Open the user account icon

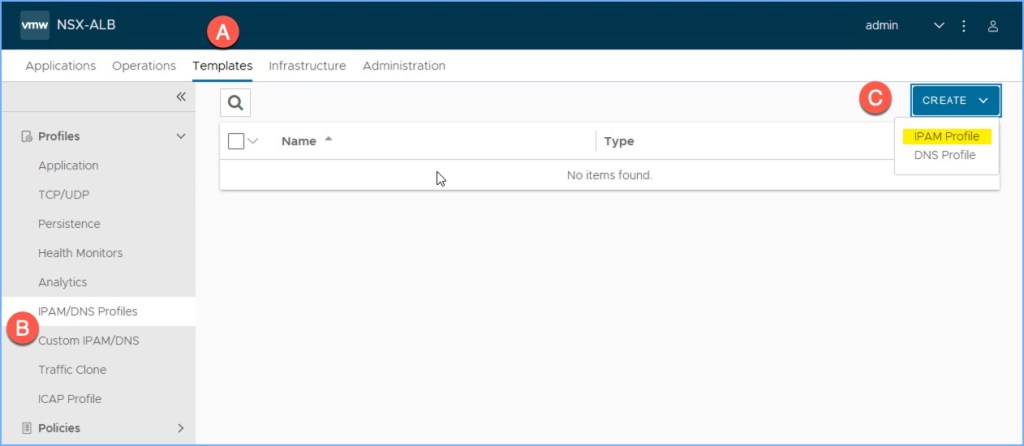point(993,26)
